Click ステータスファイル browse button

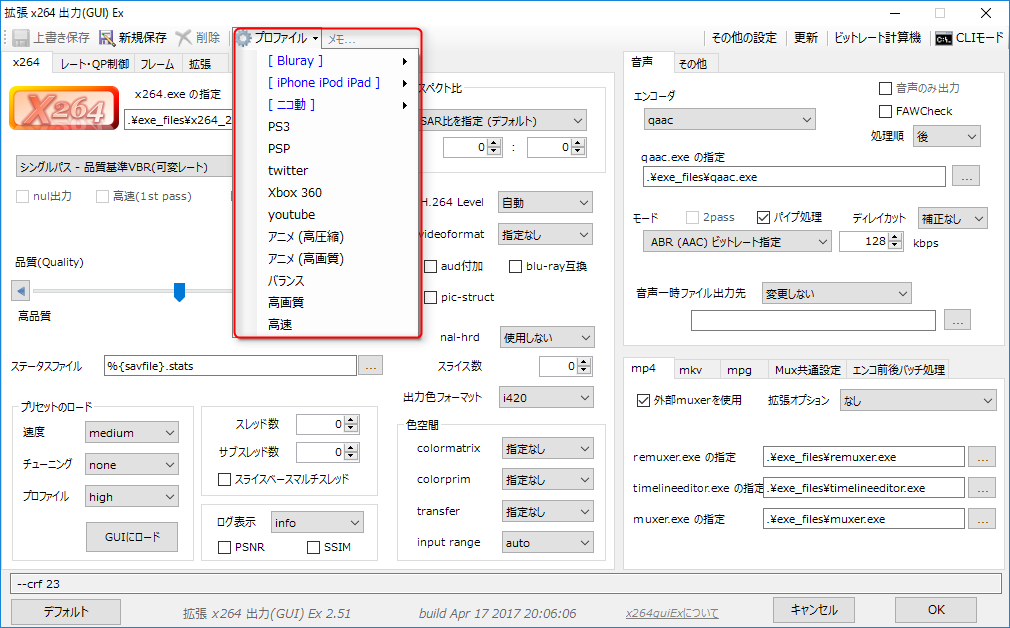click(370, 366)
